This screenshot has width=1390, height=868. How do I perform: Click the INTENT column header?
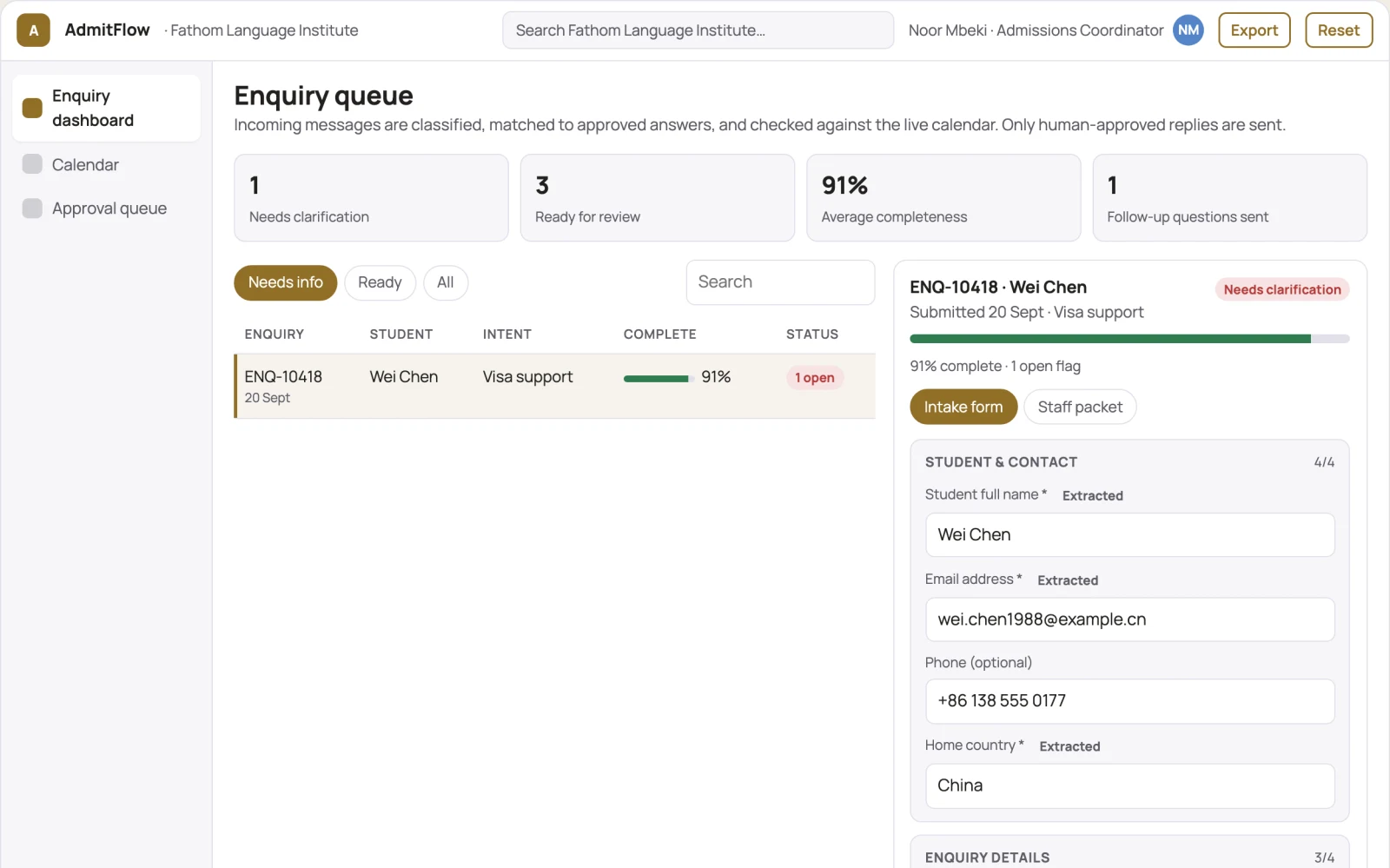[x=507, y=335]
